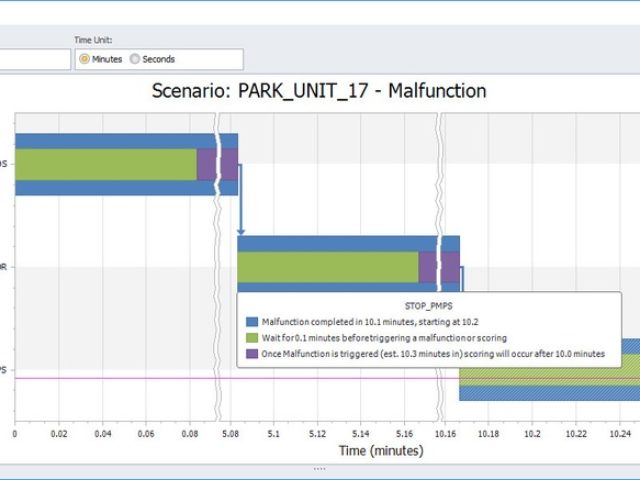Click the 10.16 axis tick label
The width and height of the screenshot is (640, 480).
[445, 433]
